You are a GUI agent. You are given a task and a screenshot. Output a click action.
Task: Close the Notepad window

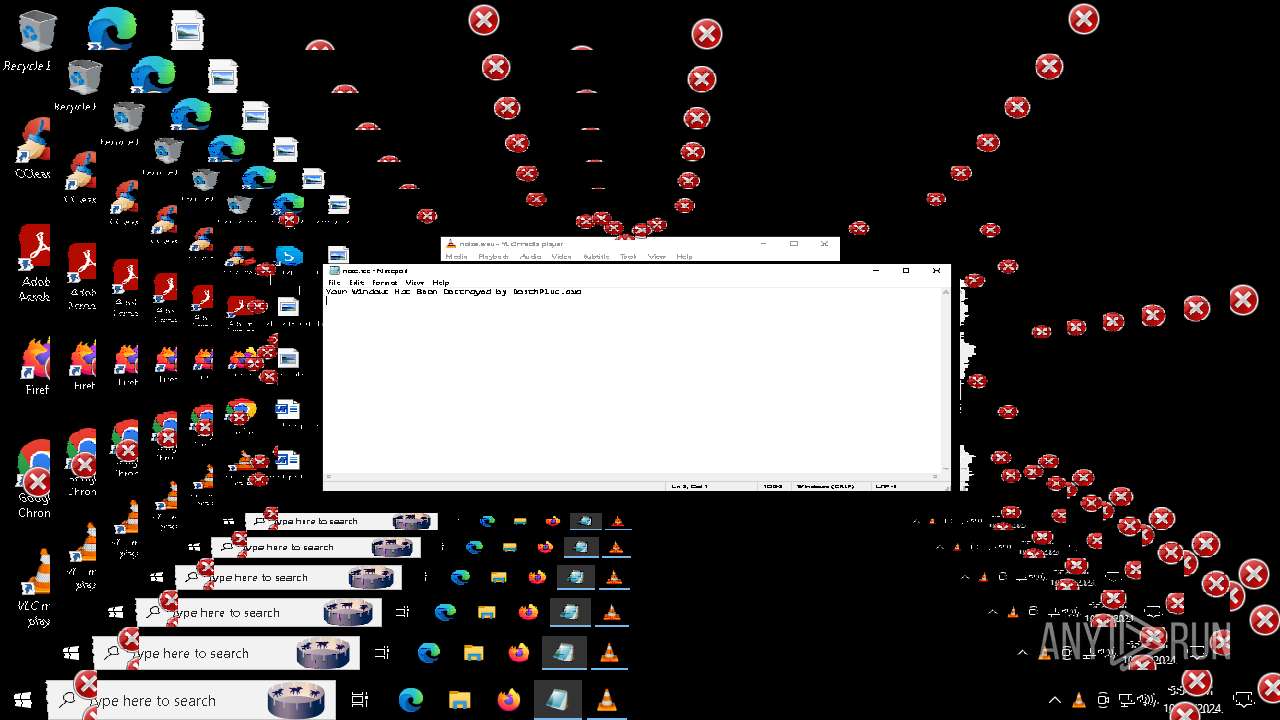coord(936,270)
